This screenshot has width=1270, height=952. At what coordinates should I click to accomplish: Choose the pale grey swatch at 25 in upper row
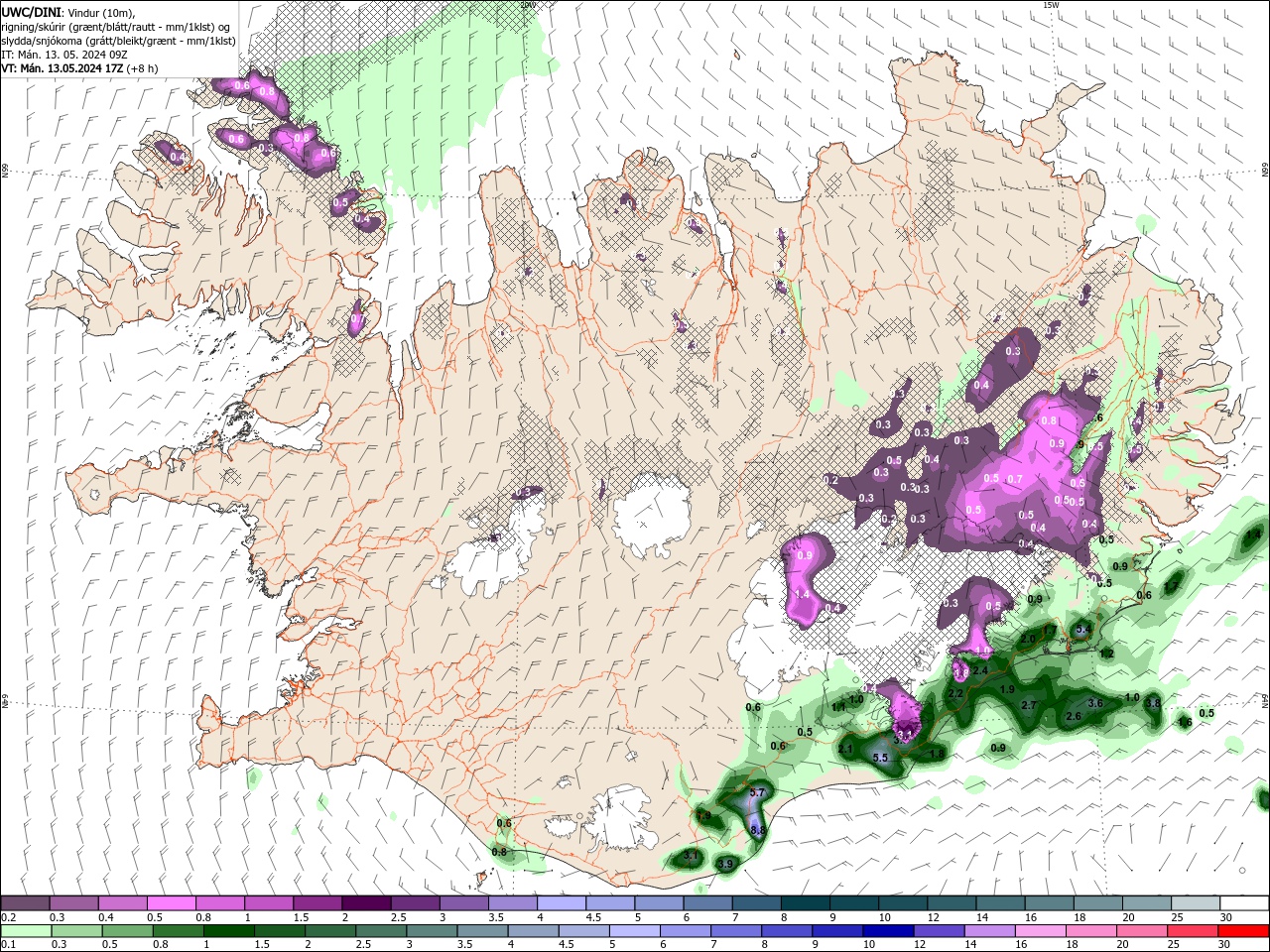pos(1195,903)
